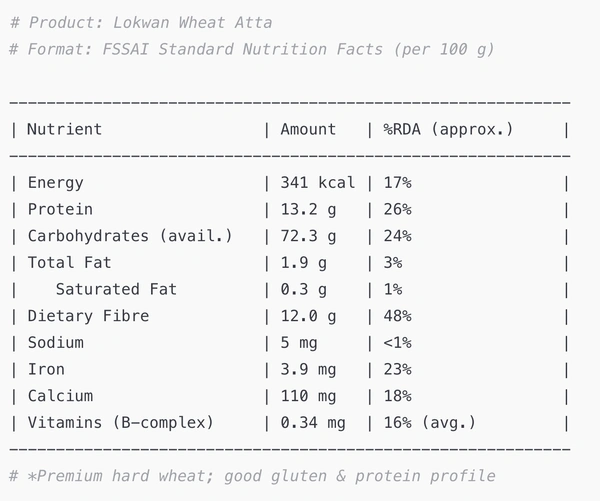This screenshot has width=600, height=501.
Task: Click the Nutrient column header
Action: tap(64, 129)
